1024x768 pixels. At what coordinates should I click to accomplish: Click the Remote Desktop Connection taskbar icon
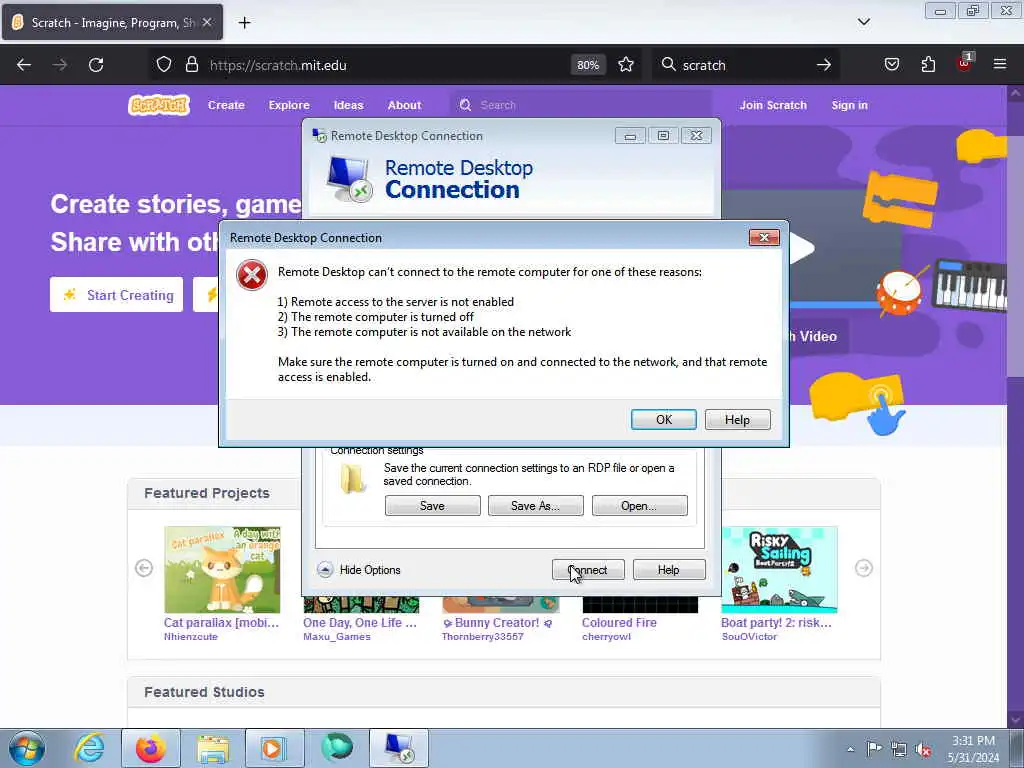399,748
